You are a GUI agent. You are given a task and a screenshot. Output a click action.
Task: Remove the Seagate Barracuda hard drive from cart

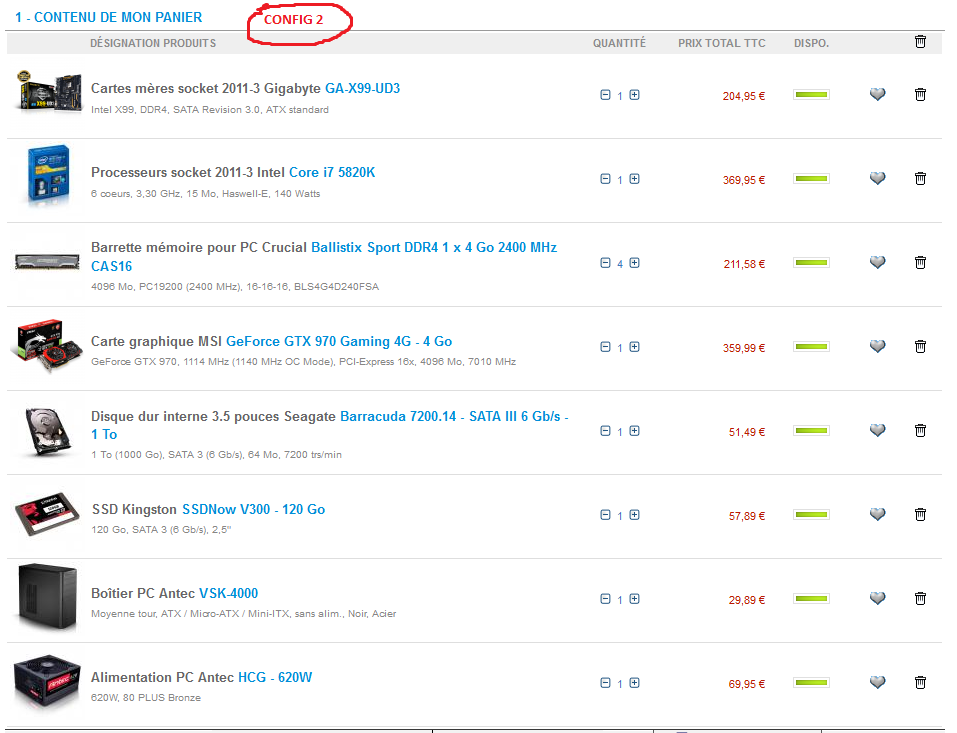pos(920,431)
